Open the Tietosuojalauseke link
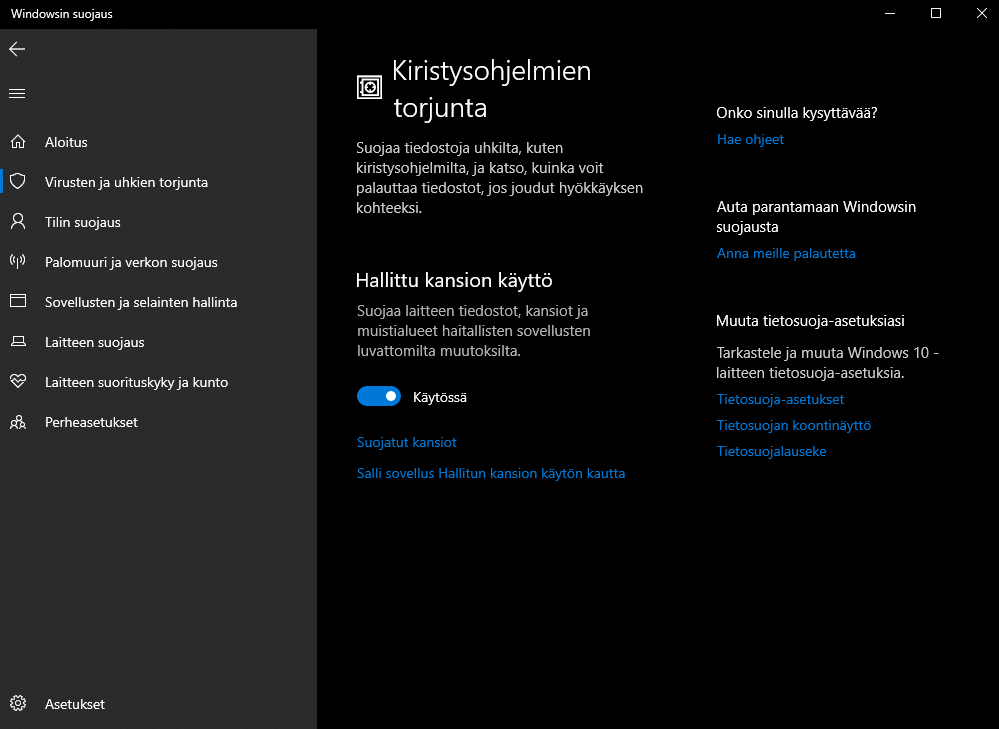The width and height of the screenshot is (999, 729). 771,452
